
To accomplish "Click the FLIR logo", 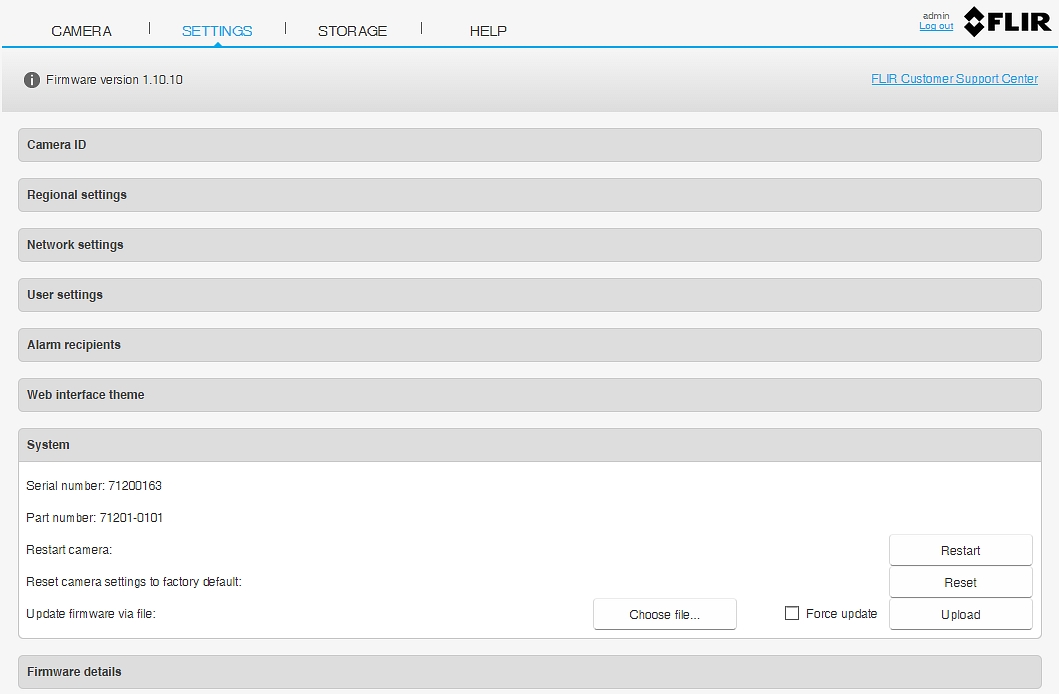I will (1006, 22).
